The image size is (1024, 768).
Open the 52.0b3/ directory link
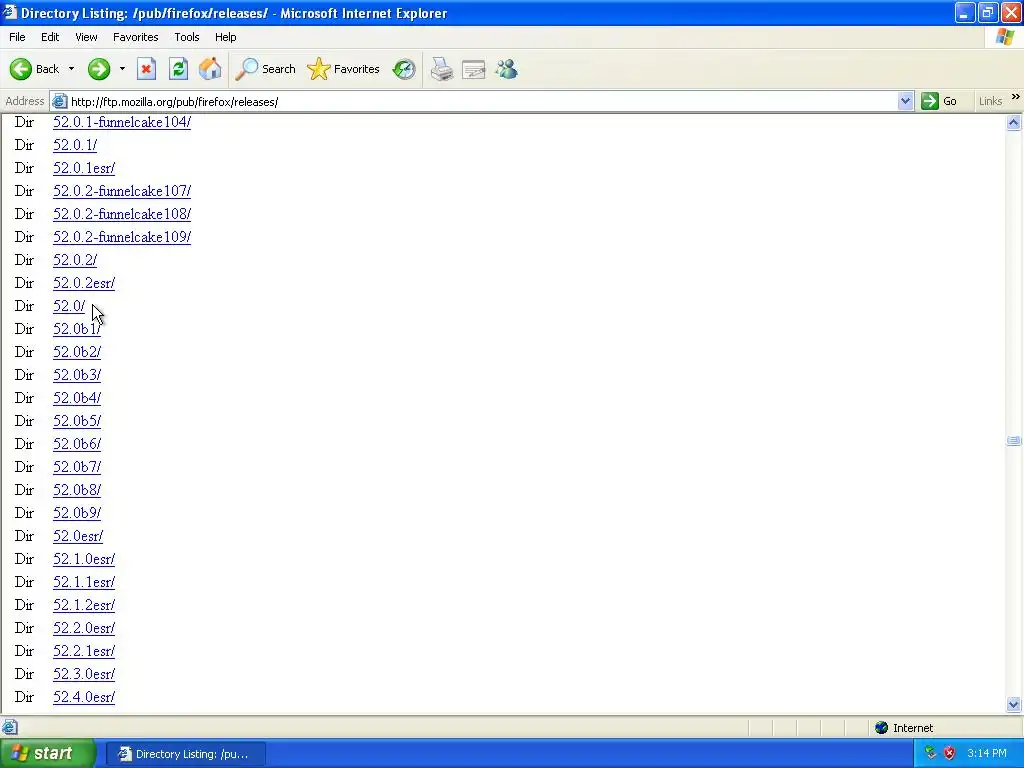(76, 375)
